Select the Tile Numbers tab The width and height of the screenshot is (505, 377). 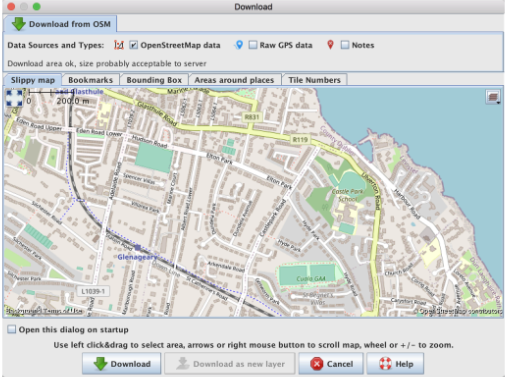pyautogui.click(x=315, y=80)
